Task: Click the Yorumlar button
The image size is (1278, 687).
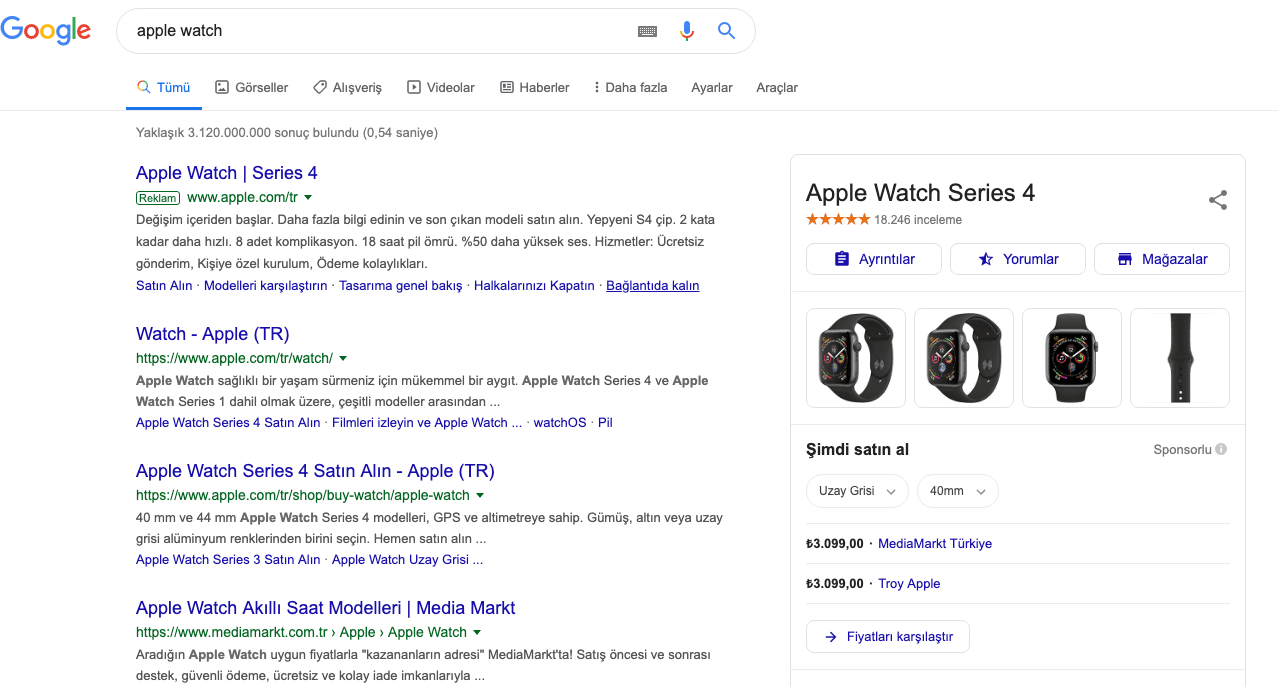Action: pyautogui.click(x=1018, y=259)
